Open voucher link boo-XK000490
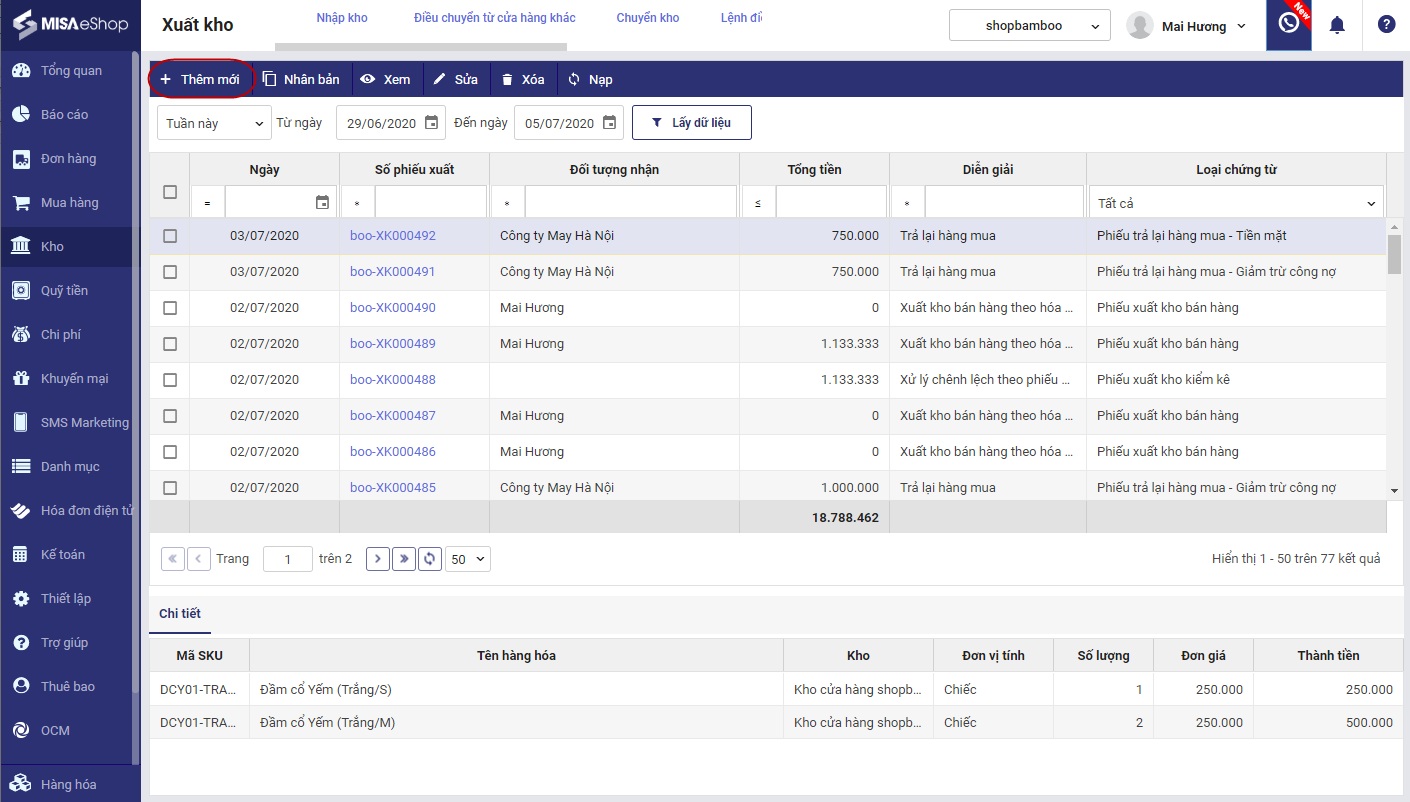Viewport: 1410px width, 802px height. (x=393, y=308)
